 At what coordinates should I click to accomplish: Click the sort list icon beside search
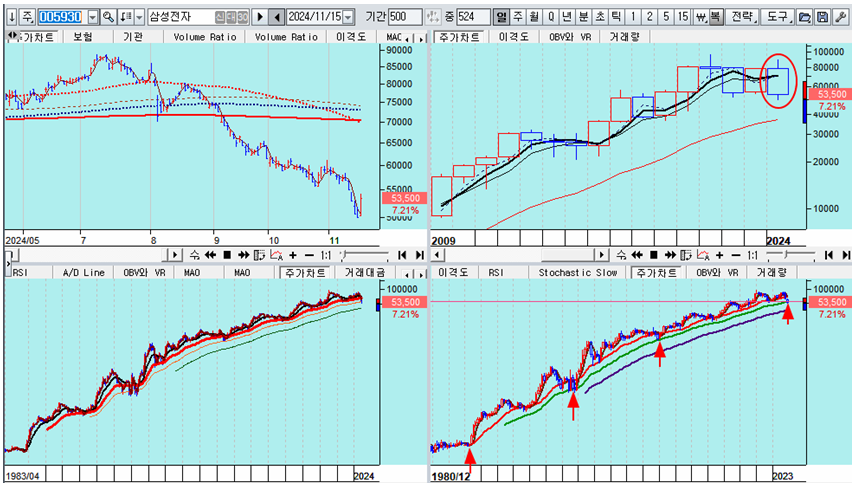click(x=126, y=17)
